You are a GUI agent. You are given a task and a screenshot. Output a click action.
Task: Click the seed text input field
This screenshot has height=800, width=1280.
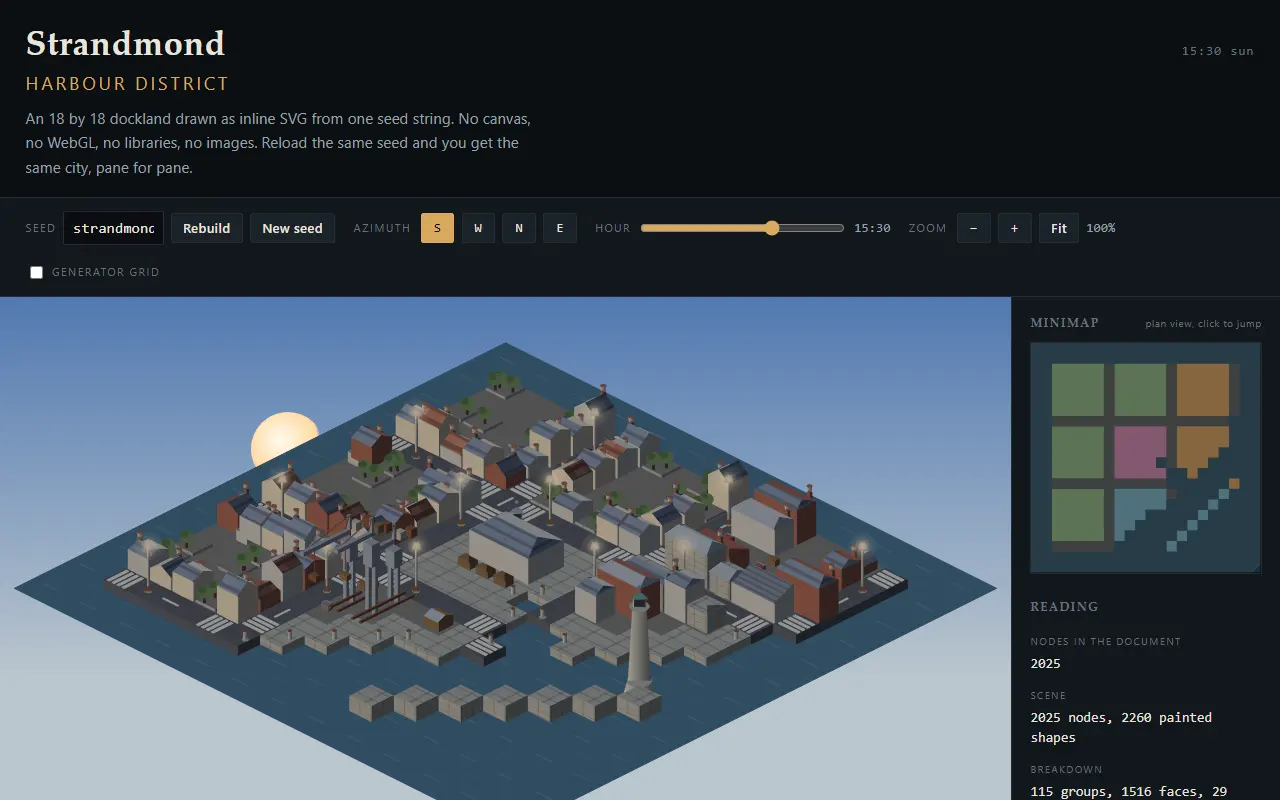coord(113,228)
